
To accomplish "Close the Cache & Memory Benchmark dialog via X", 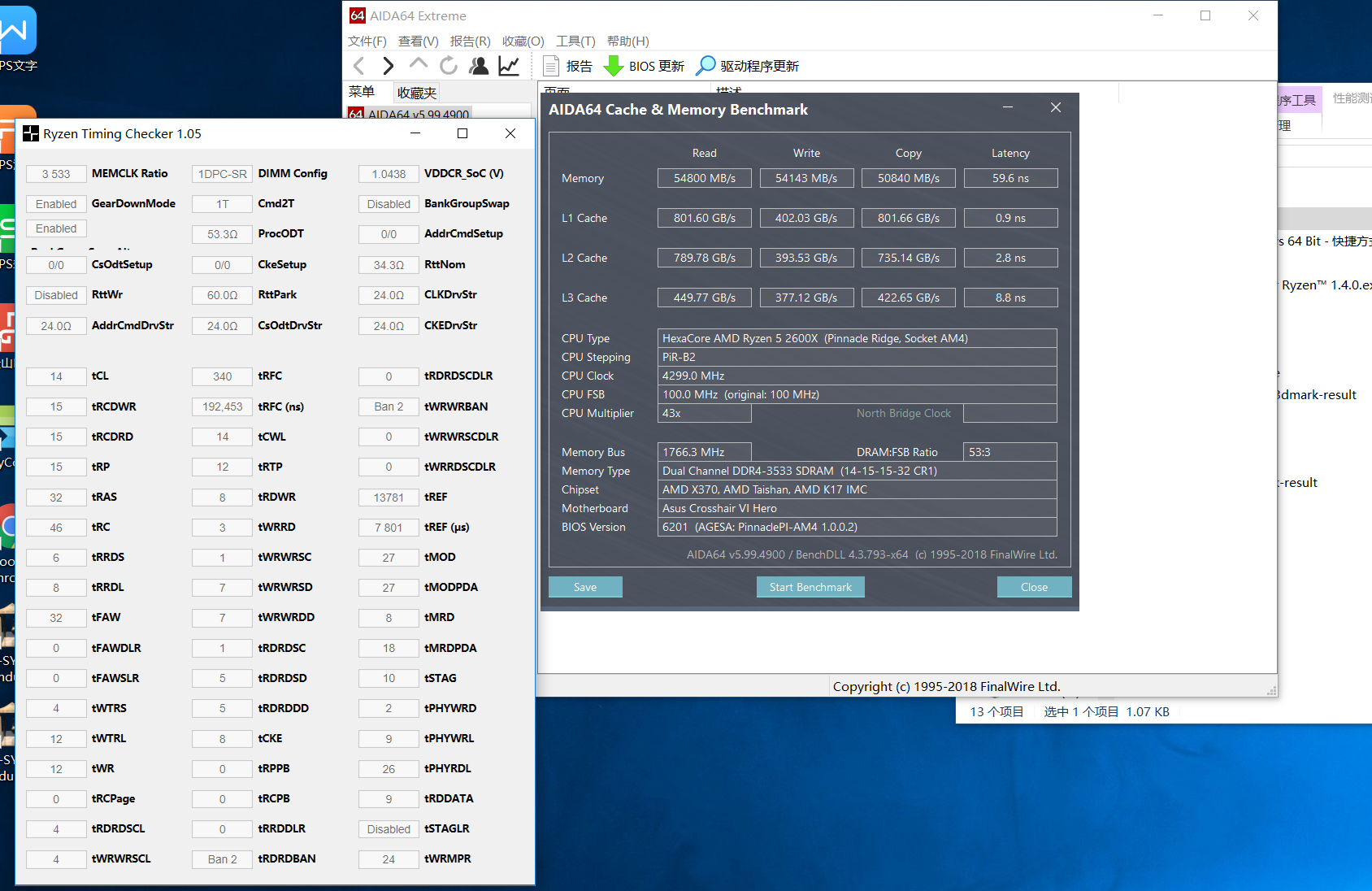I will 1056,107.
